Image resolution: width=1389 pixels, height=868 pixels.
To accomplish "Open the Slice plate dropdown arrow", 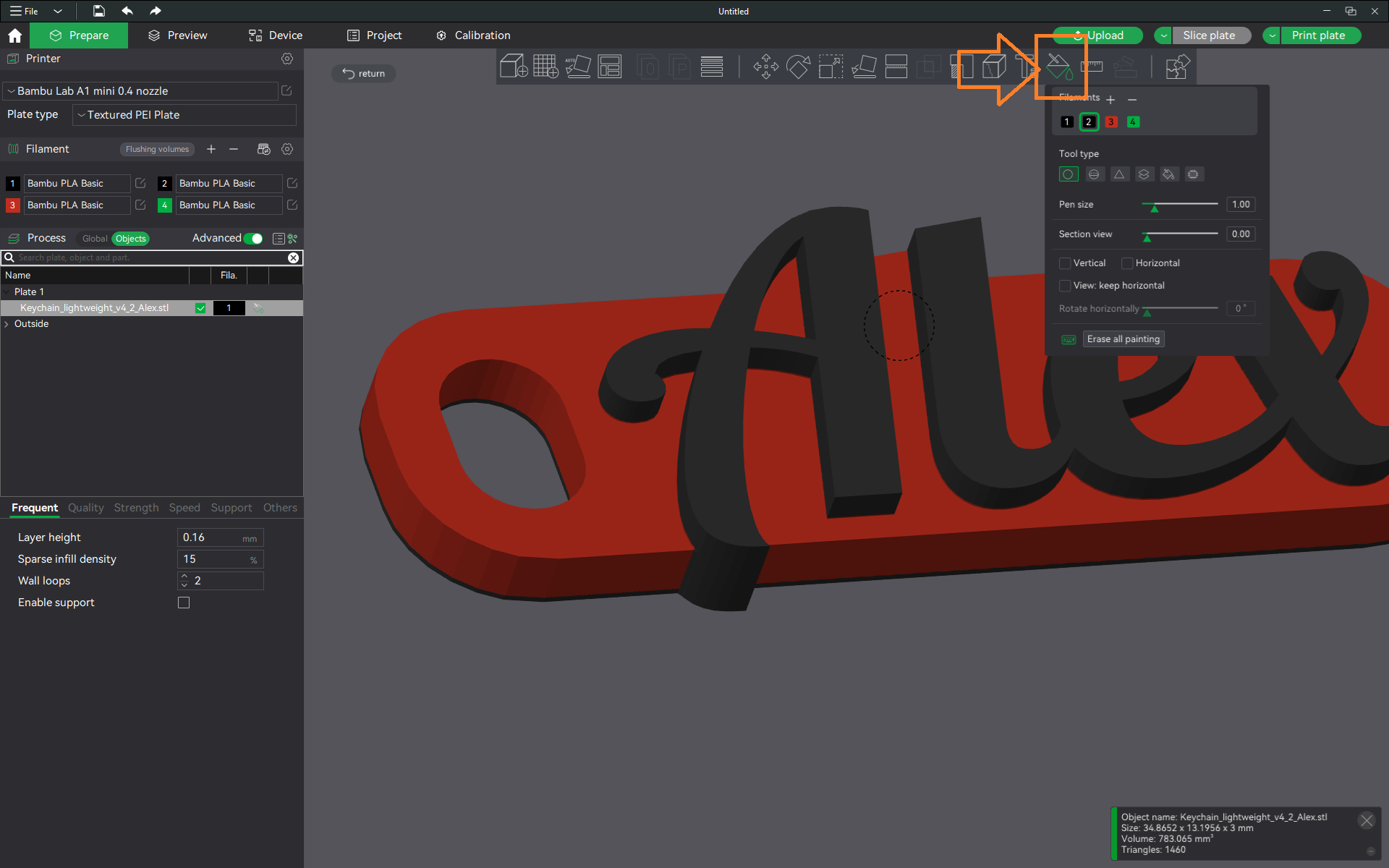I will [1163, 35].
